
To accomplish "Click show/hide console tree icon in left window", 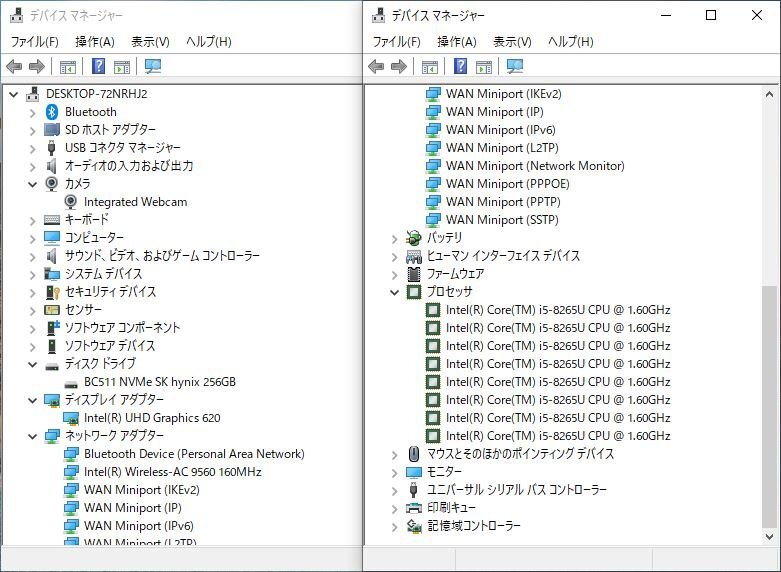I will pyautogui.click(x=68, y=67).
